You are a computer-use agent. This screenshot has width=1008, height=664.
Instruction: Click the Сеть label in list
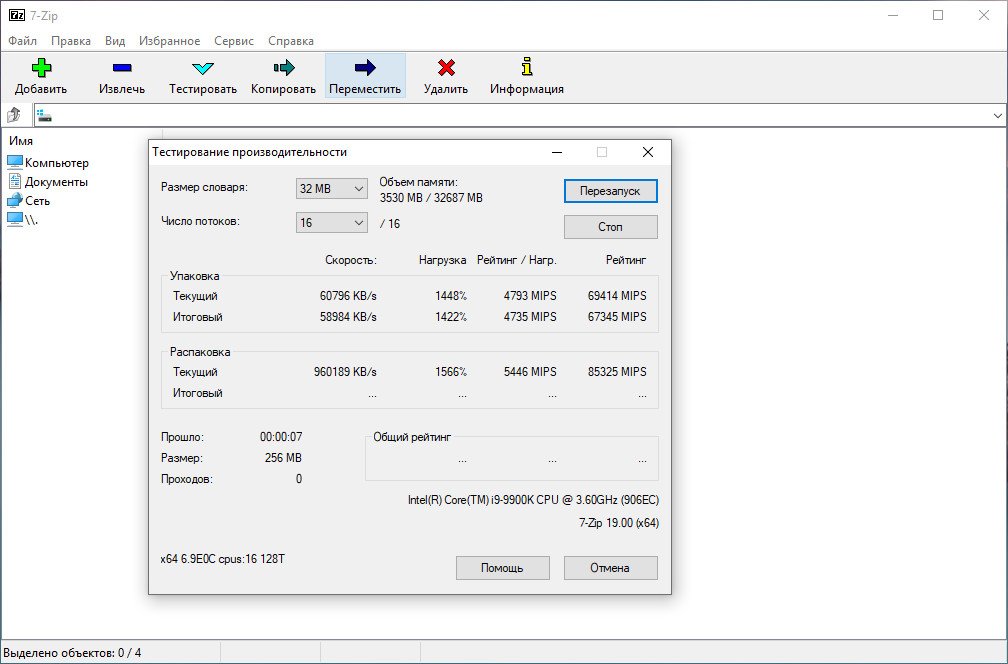point(37,201)
